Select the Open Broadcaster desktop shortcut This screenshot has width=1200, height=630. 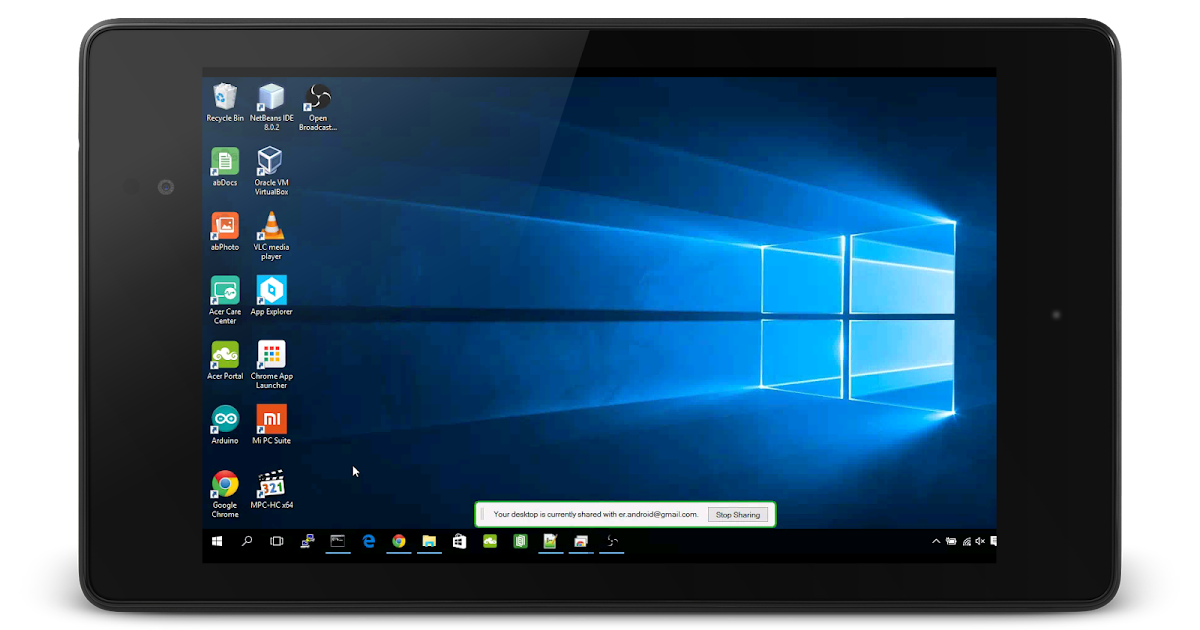(318, 107)
